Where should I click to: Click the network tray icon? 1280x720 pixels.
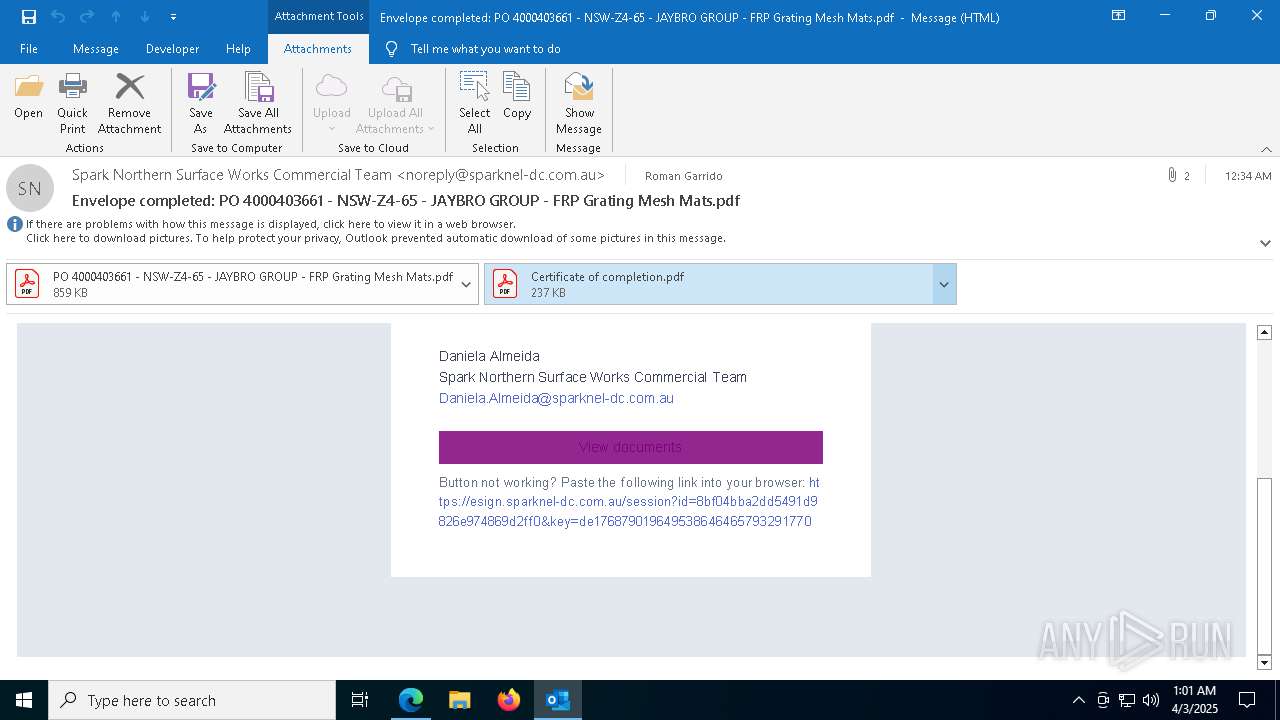[x=1127, y=700]
